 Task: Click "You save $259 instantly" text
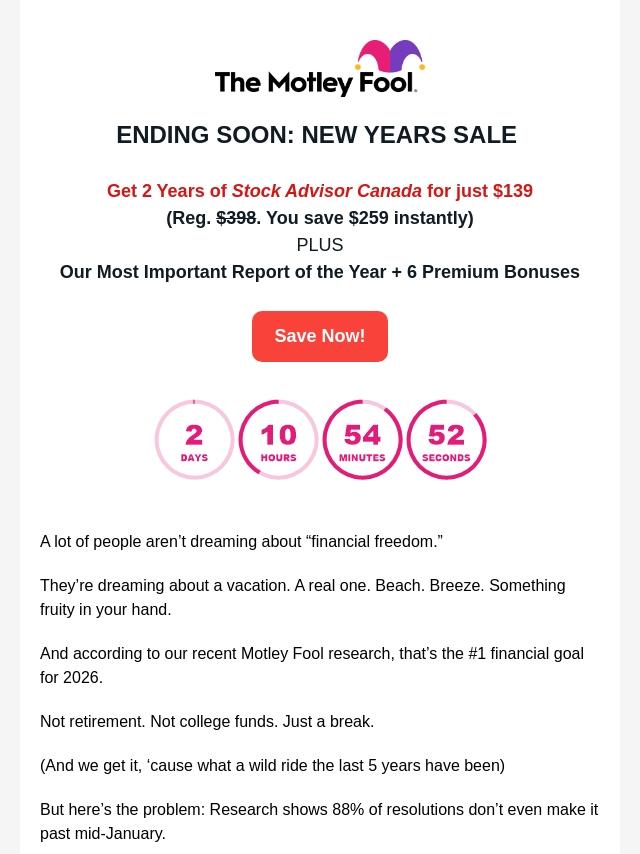click(x=367, y=218)
